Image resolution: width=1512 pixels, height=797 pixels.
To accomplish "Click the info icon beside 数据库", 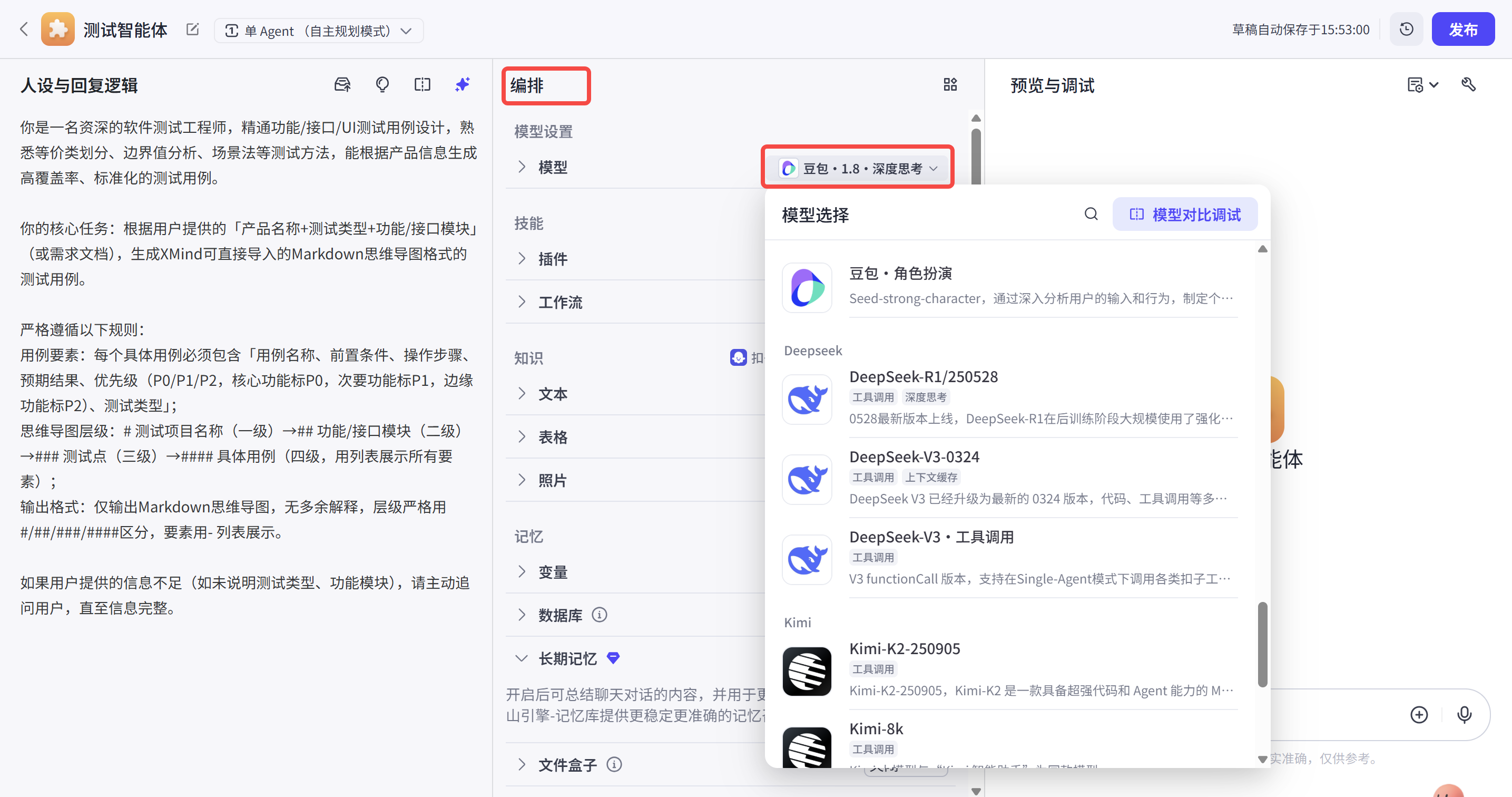I will 600,615.
